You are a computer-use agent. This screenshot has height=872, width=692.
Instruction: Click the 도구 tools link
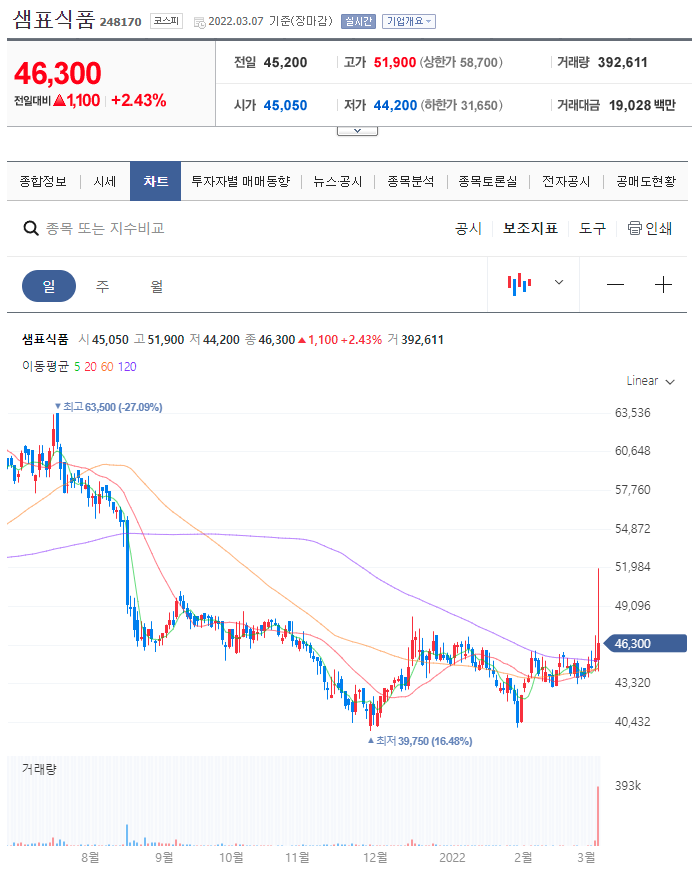tap(592, 228)
